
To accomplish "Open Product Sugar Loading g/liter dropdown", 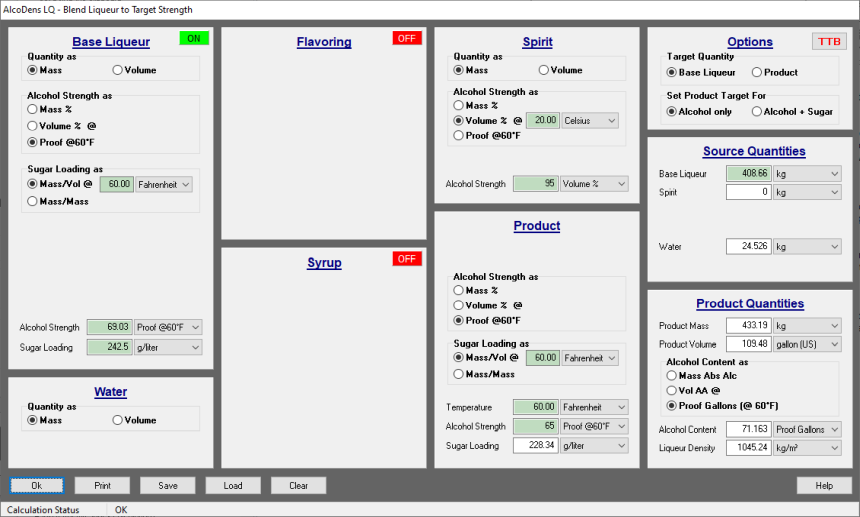I will [x=594, y=446].
